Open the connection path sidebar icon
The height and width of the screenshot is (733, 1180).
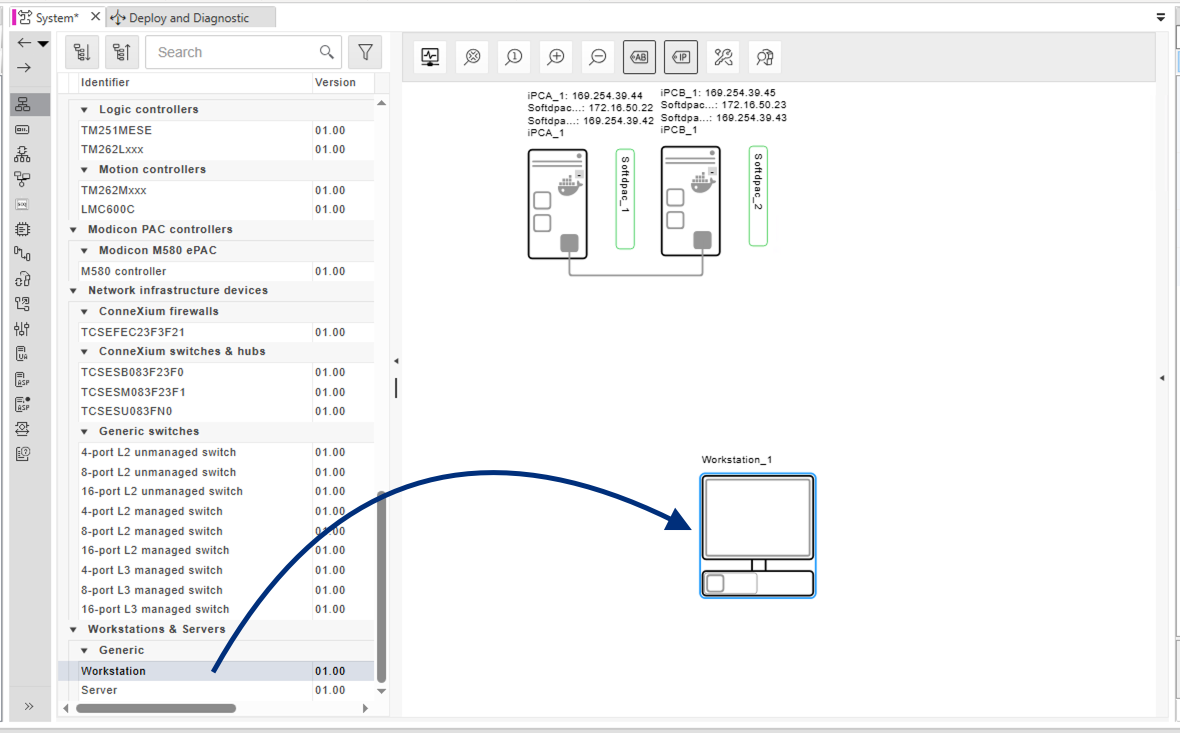(x=23, y=254)
